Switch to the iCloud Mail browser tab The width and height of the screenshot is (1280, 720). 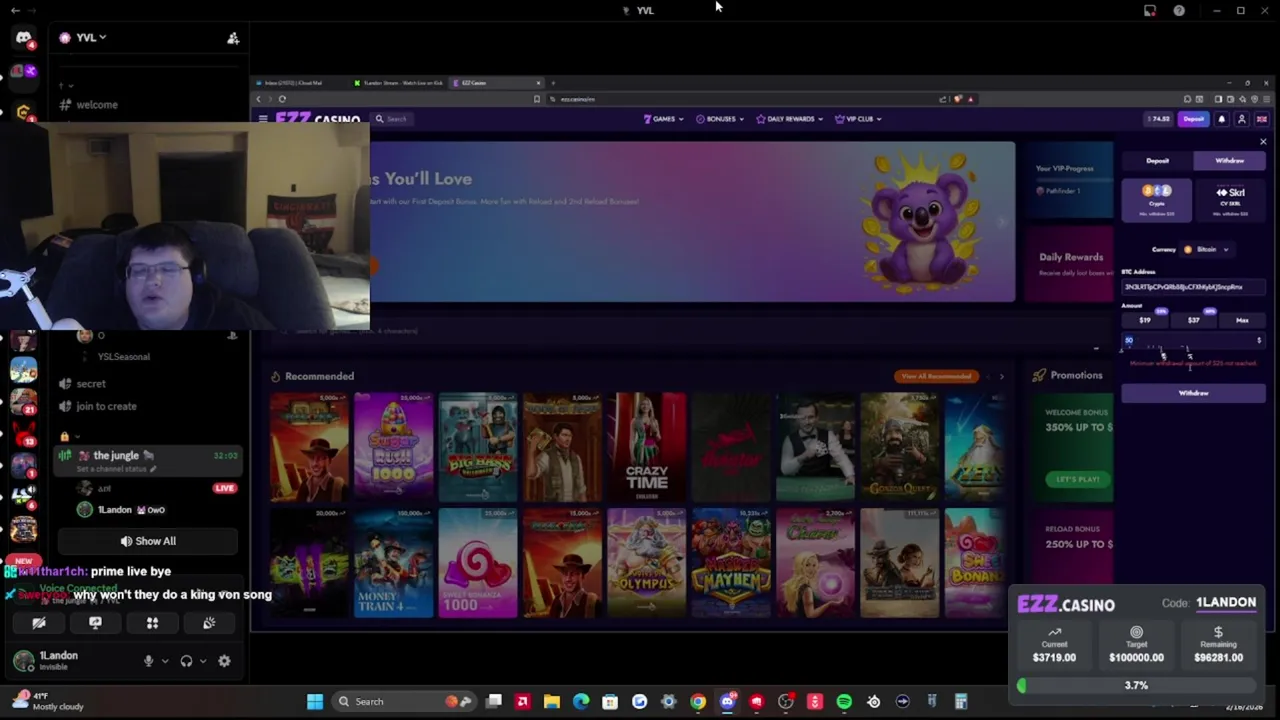point(299,83)
